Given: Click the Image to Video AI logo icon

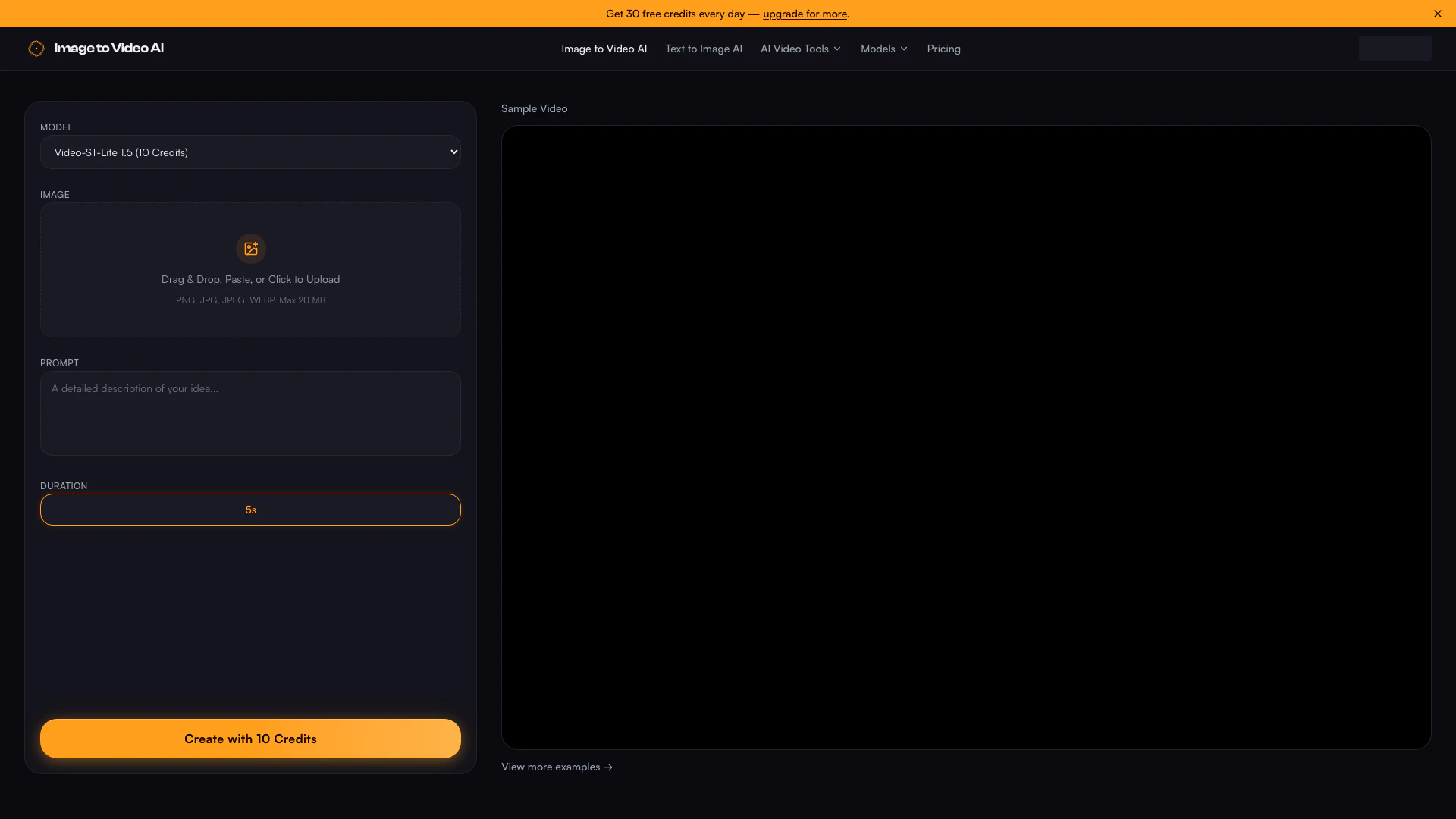Looking at the screenshot, I should click(x=36, y=49).
